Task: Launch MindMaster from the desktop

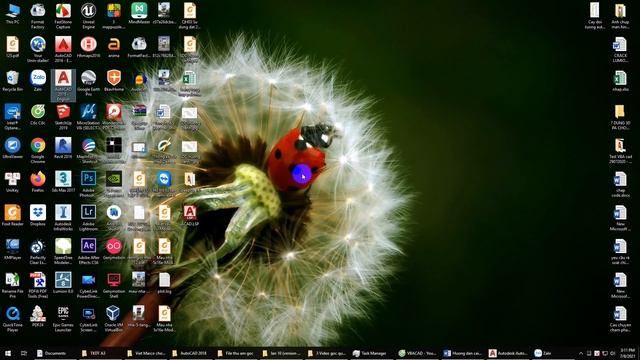Action: (139, 13)
